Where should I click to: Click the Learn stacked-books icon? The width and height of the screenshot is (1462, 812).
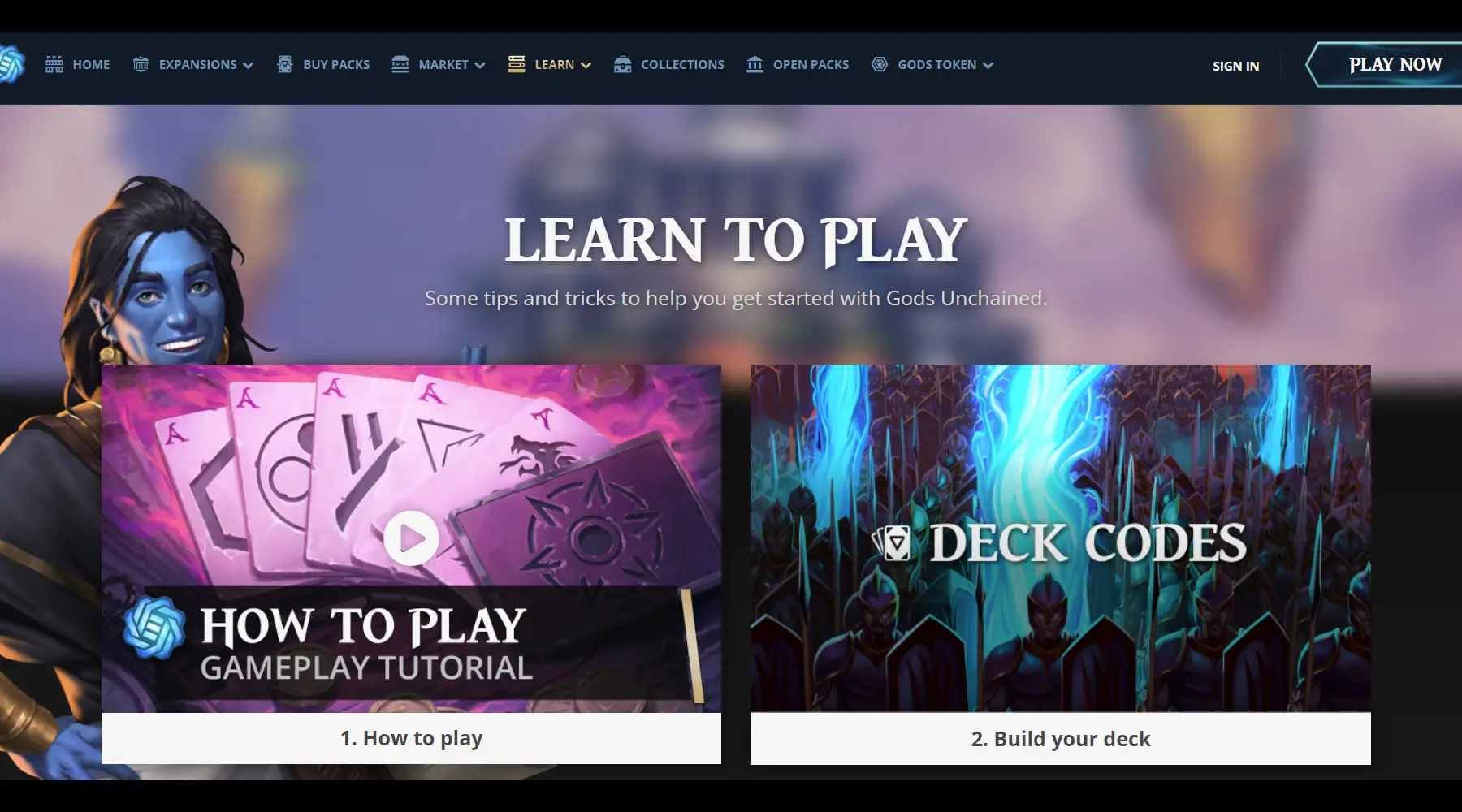click(x=517, y=64)
